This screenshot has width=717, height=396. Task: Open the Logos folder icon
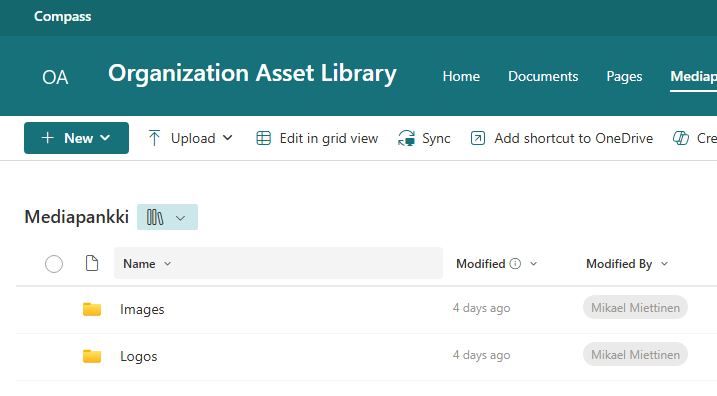coord(92,356)
